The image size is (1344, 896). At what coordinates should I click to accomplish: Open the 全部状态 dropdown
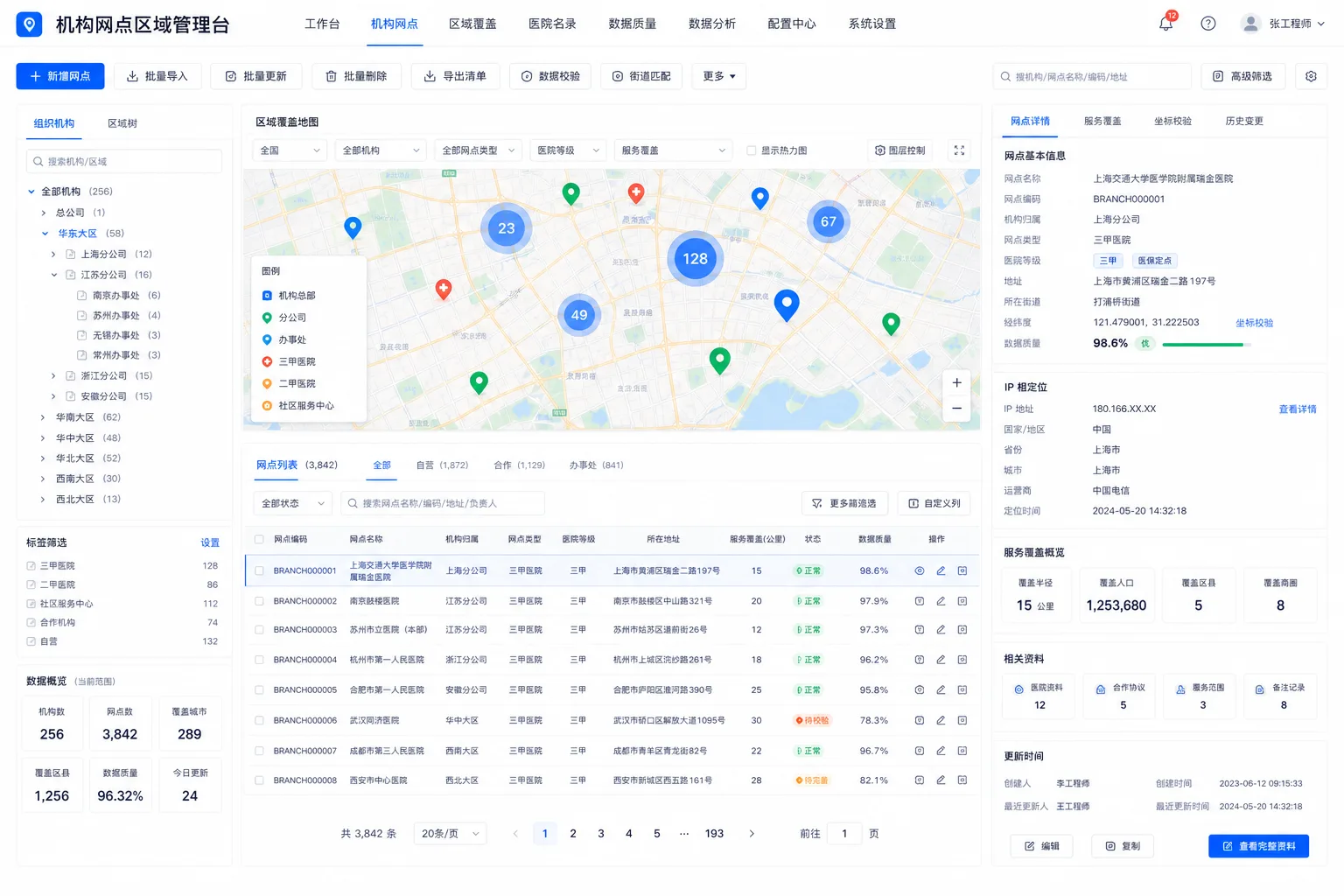pos(292,503)
